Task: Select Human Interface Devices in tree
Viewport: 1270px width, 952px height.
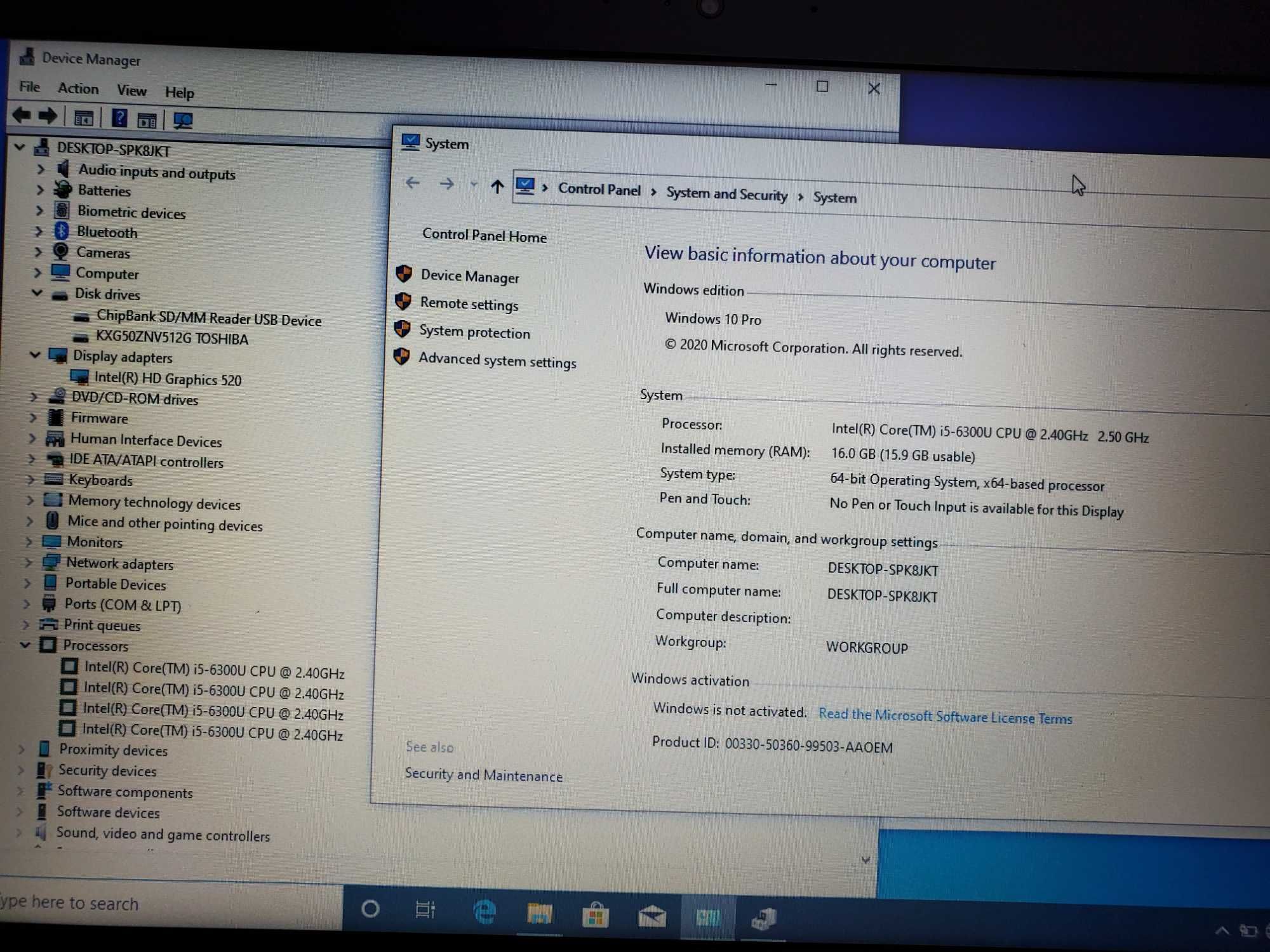Action: click(146, 440)
